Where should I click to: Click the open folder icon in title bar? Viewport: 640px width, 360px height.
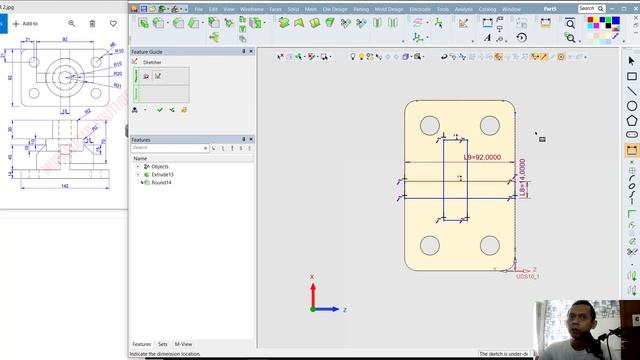click(153, 9)
